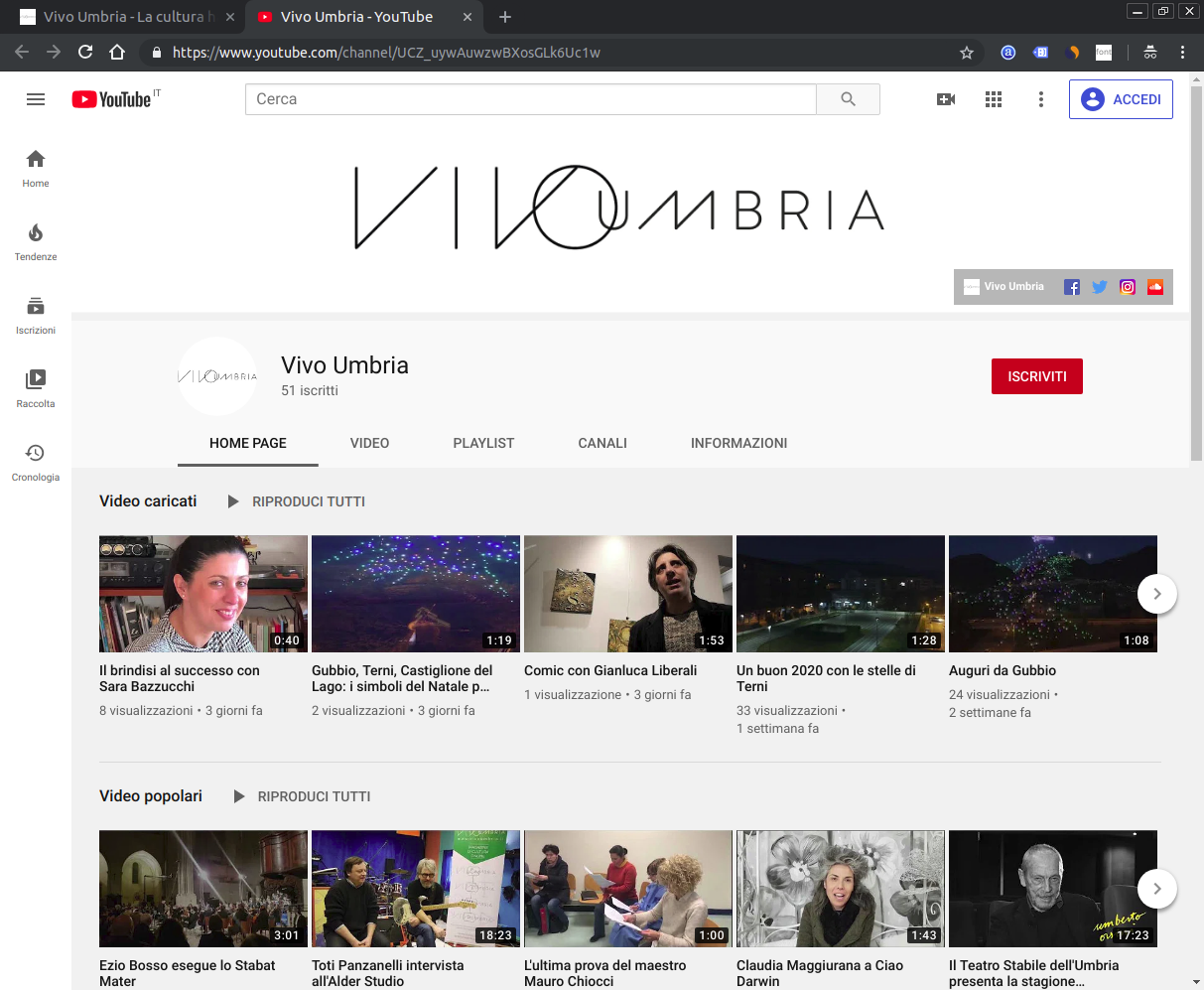
Task: Open the CANALI channel tab
Action: coord(602,443)
